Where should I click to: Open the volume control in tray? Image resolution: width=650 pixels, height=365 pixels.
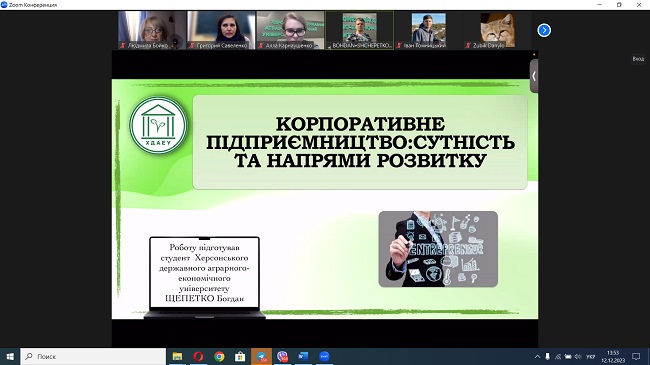(x=578, y=356)
